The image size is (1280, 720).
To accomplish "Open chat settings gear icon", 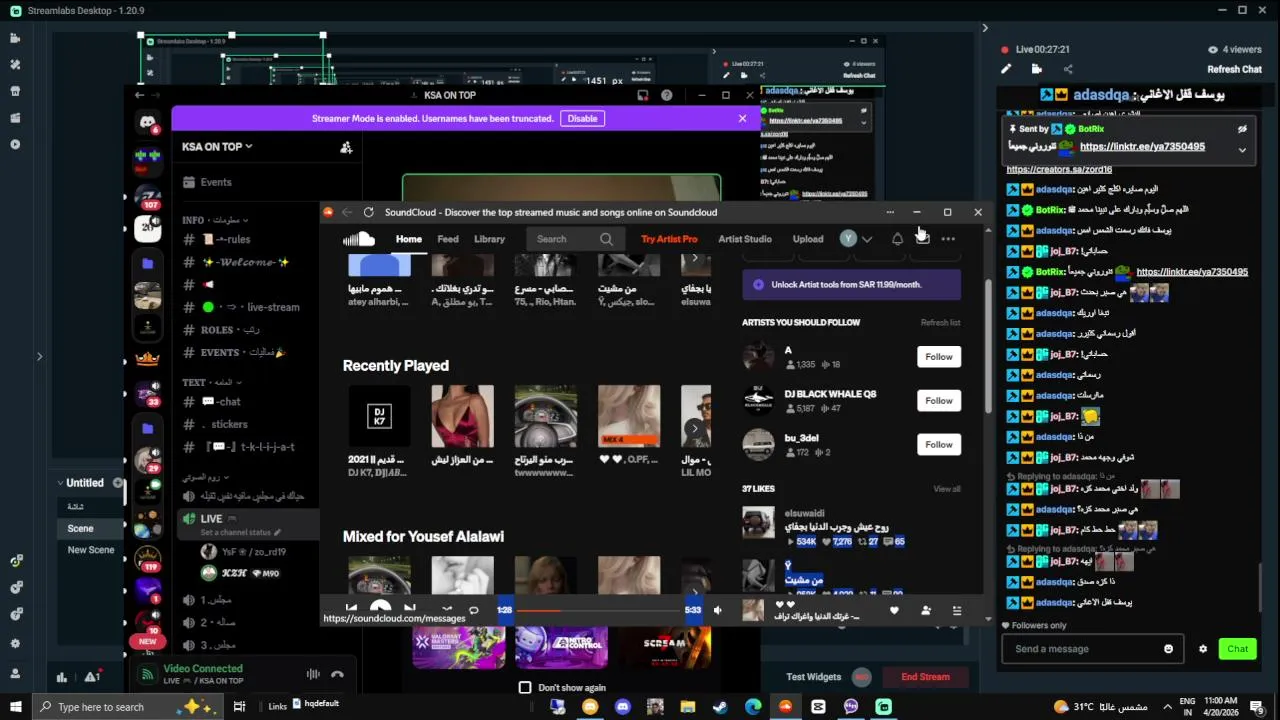I will click(1203, 649).
